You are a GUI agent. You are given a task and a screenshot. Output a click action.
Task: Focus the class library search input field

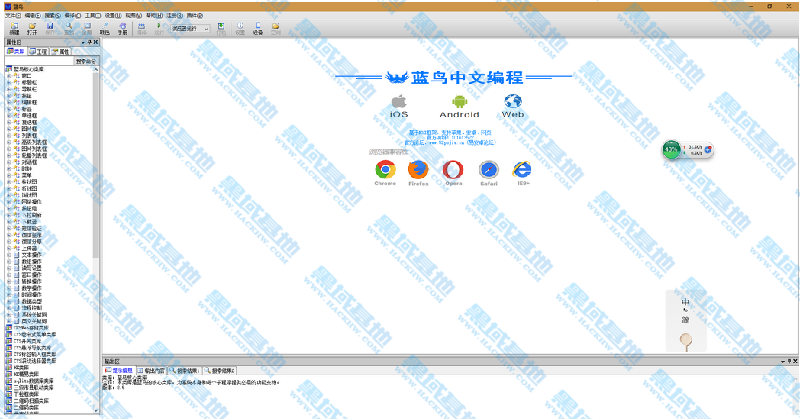pos(40,61)
